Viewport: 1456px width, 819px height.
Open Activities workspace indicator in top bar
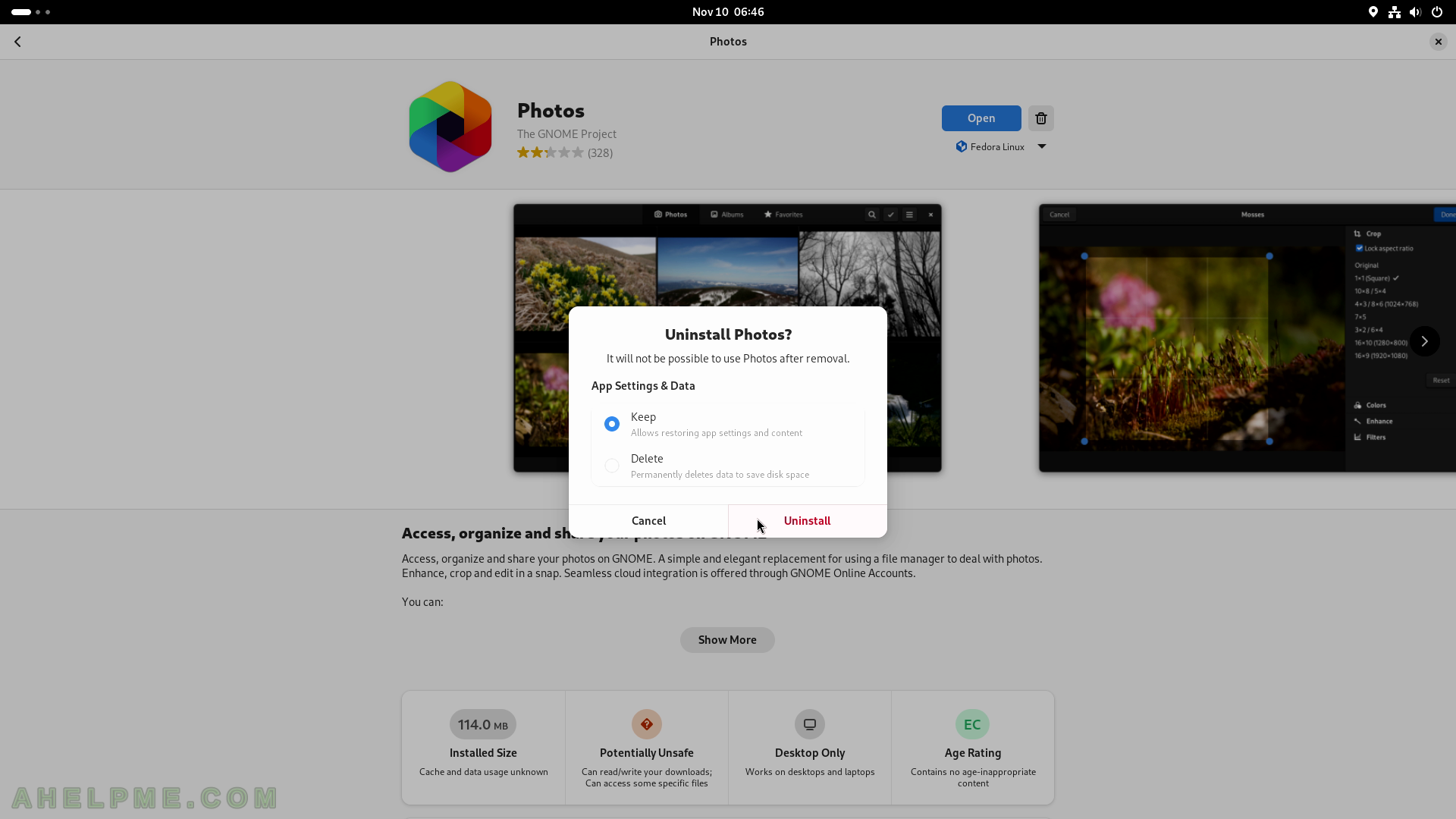point(31,12)
